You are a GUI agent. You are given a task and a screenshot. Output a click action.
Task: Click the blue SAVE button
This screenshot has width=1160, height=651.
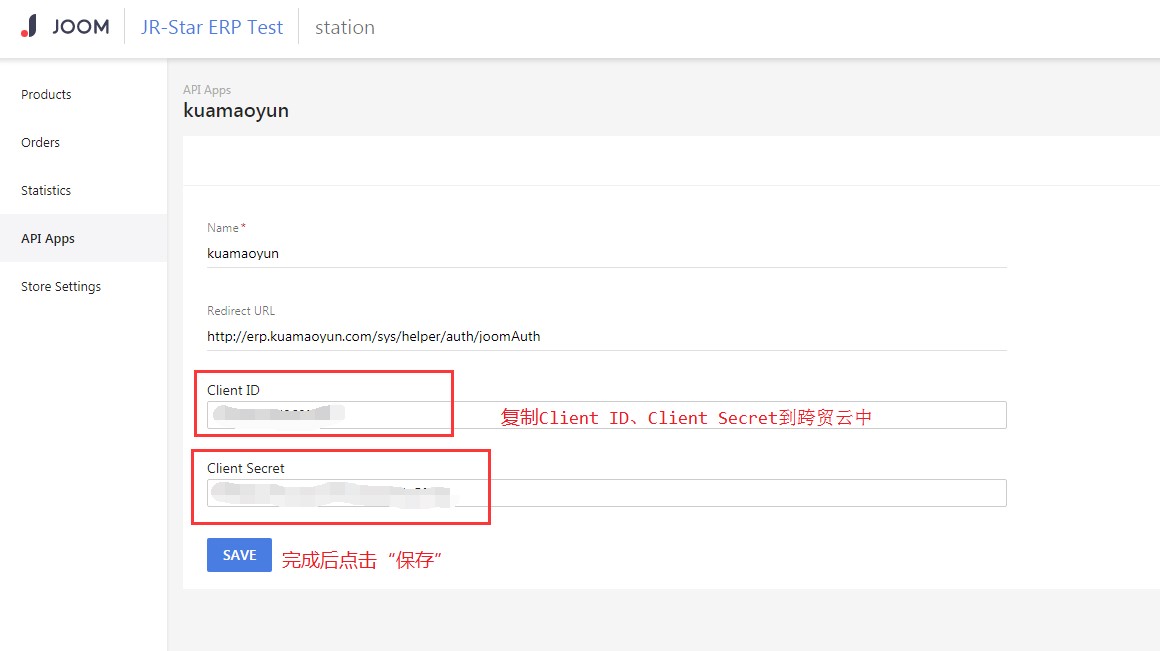pyautogui.click(x=240, y=555)
